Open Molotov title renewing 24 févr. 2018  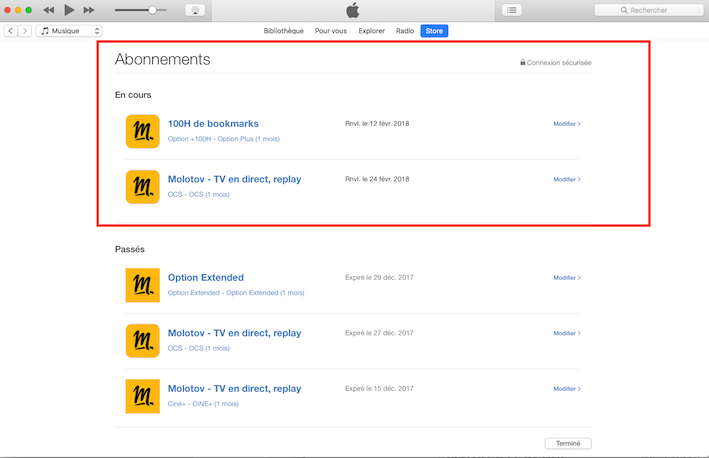coord(234,179)
